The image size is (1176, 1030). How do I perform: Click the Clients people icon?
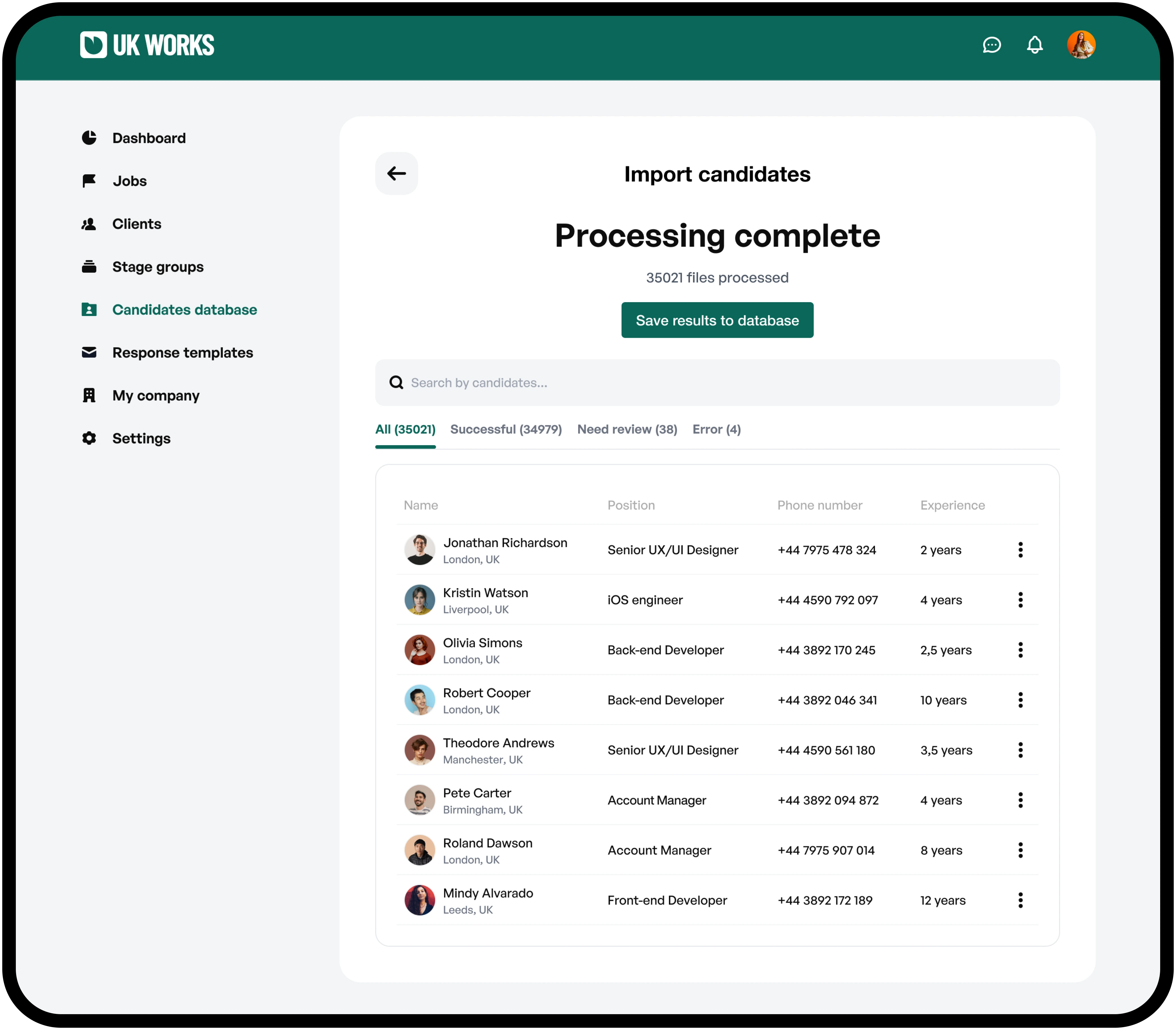89,224
